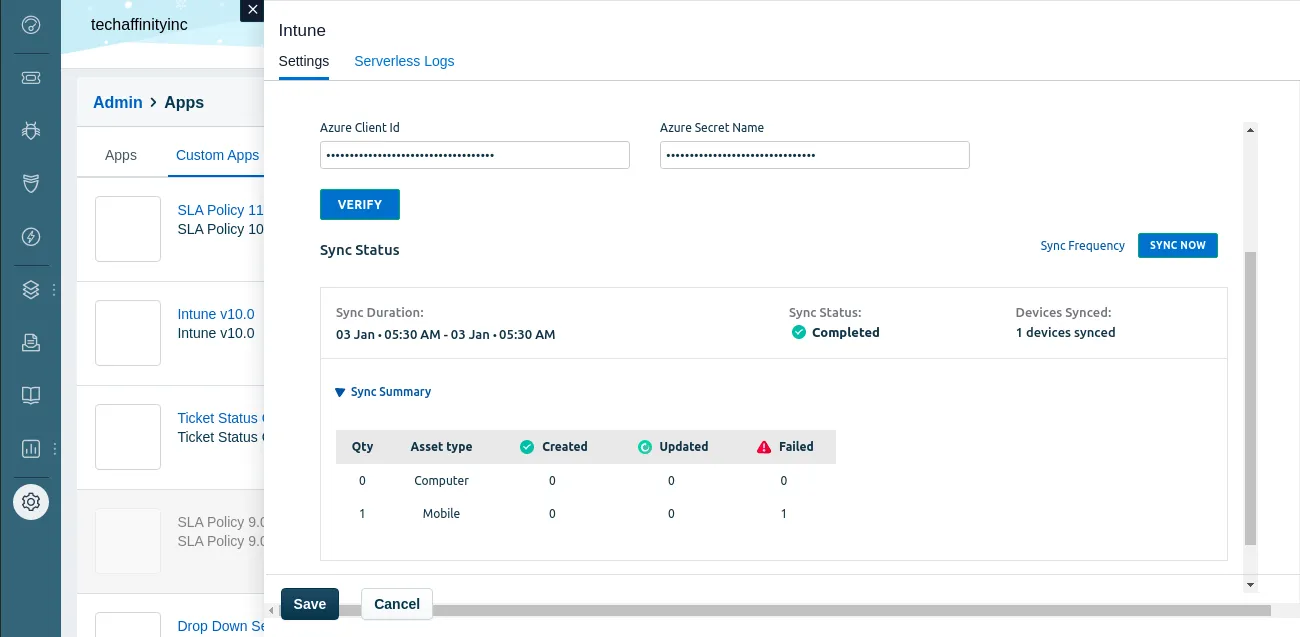Click the green Completed check icon

click(x=798, y=332)
